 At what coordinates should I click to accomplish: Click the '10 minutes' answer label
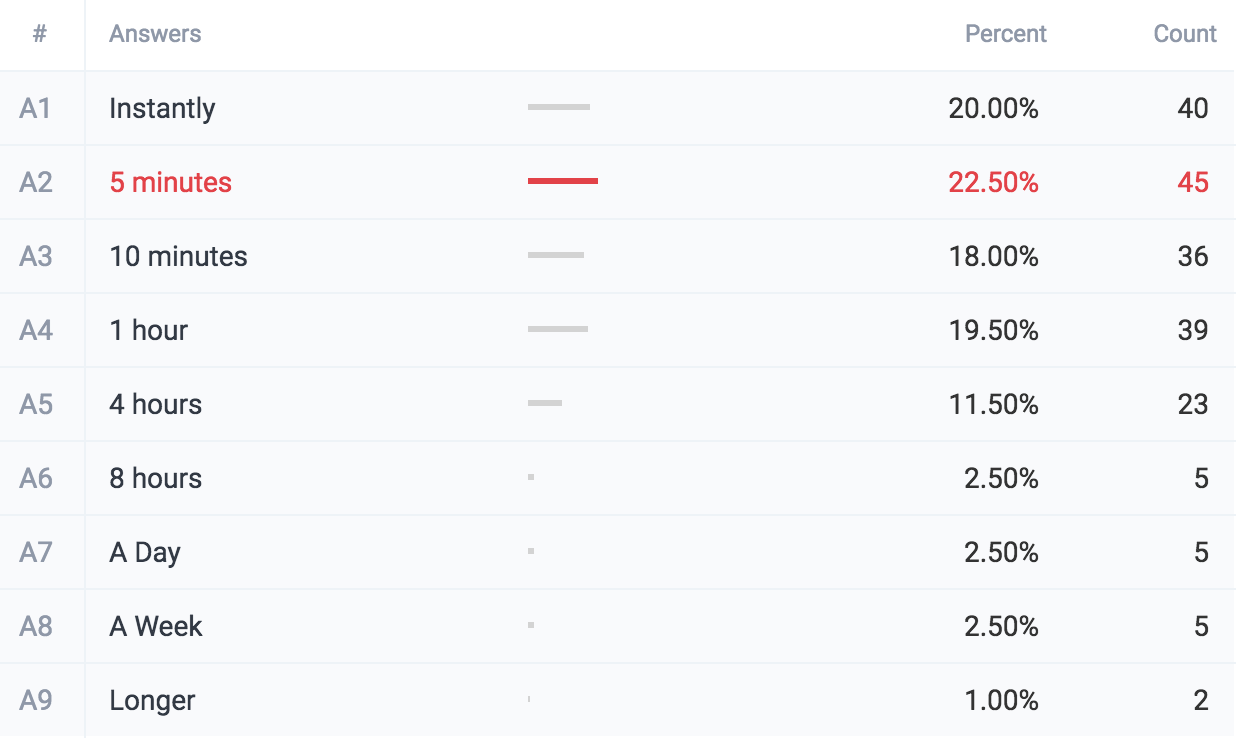coord(178,256)
